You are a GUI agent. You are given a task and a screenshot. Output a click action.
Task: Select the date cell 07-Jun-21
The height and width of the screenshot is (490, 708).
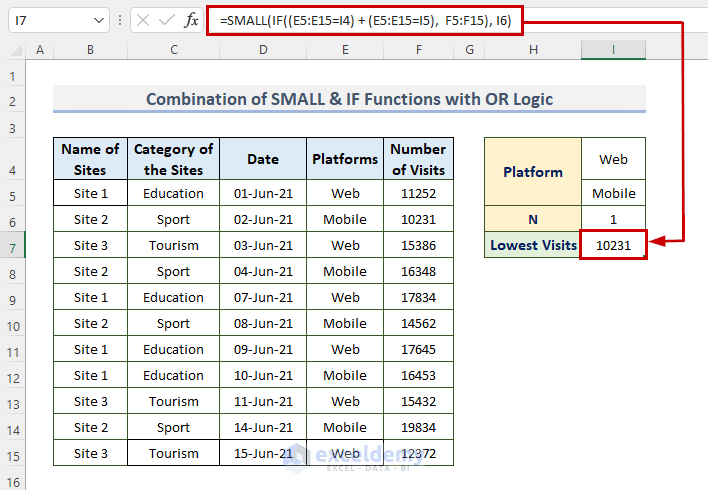coord(263,297)
